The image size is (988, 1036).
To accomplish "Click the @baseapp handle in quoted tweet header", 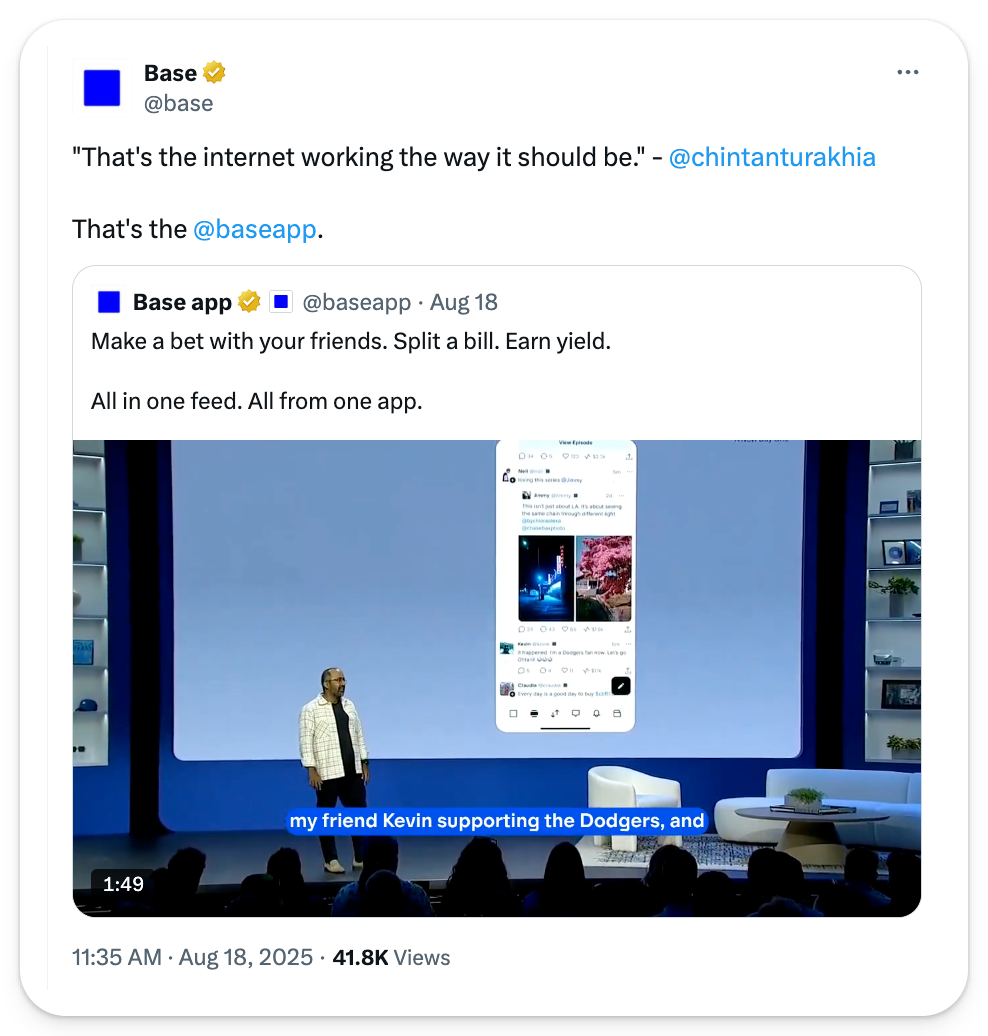I will coord(357,302).
